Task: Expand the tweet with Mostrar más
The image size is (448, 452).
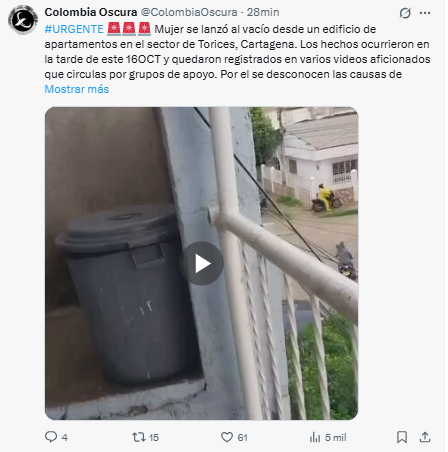Action: pos(77,89)
